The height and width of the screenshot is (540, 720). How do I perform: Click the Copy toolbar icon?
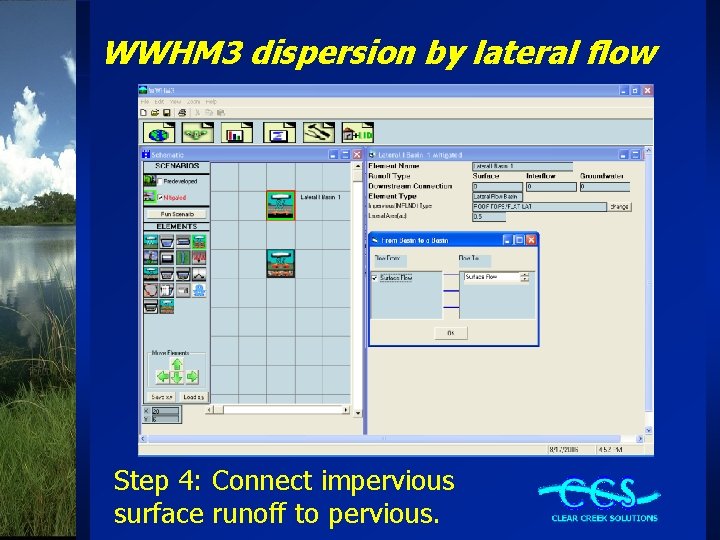pos(209,112)
